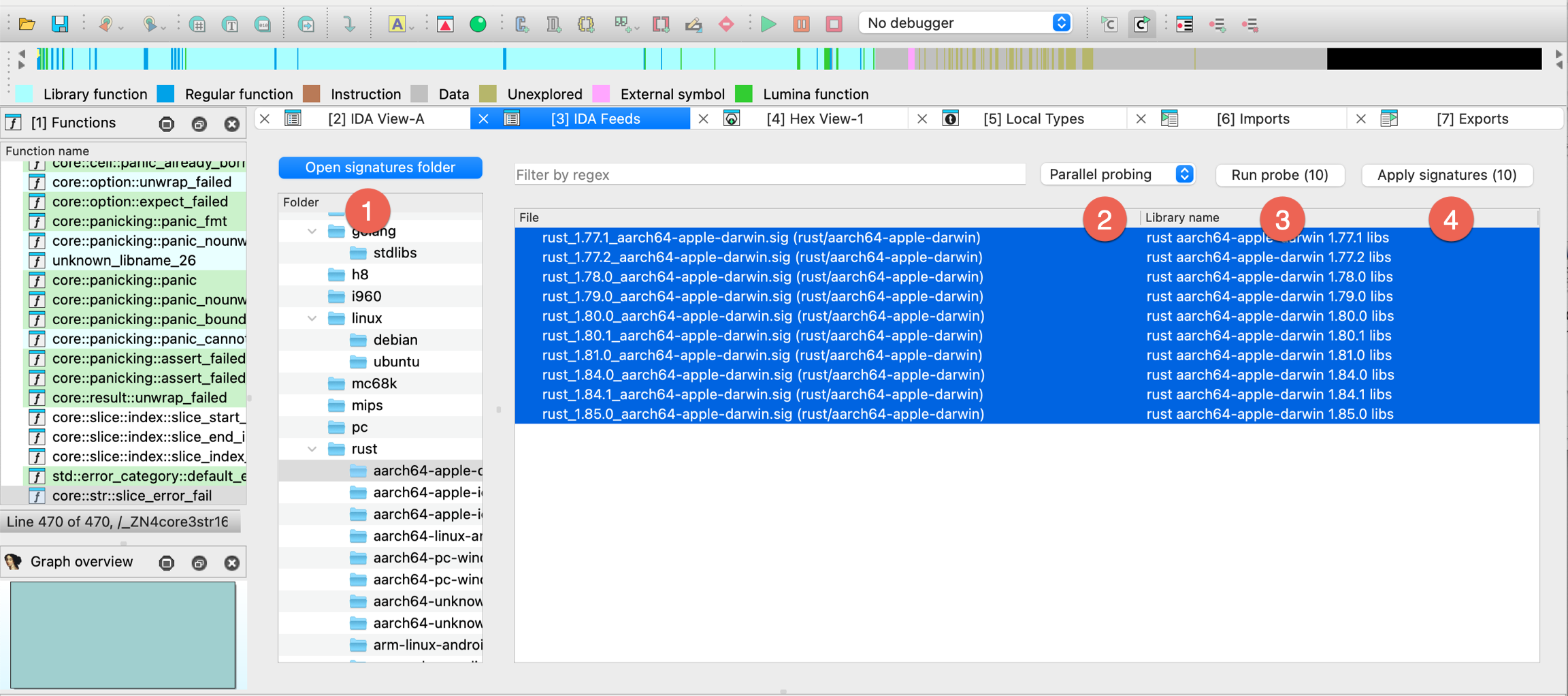Click the open file folder icon
The width and height of the screenshot is (1568, 696).
coord(27,25)
